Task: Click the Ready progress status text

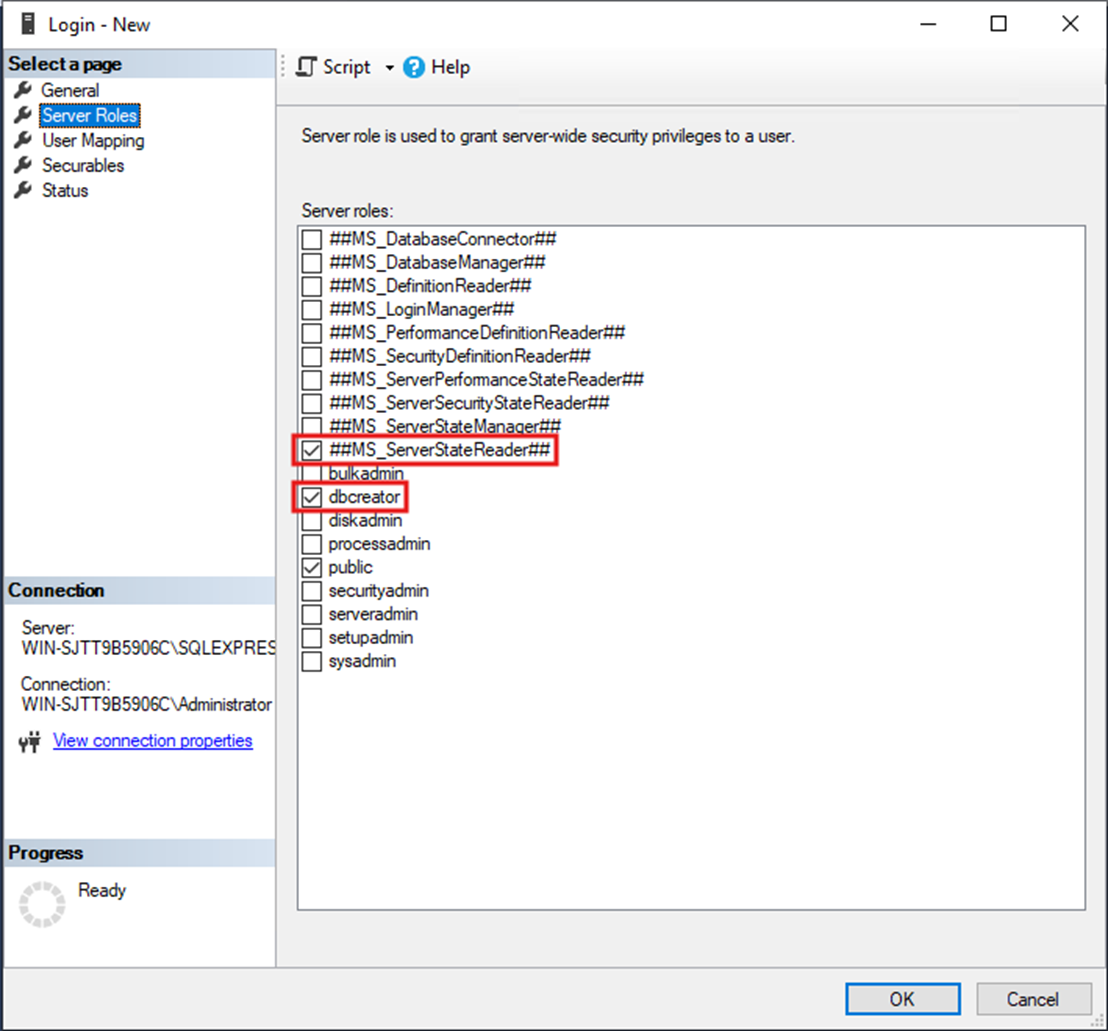Action: [x=102, y=890]
